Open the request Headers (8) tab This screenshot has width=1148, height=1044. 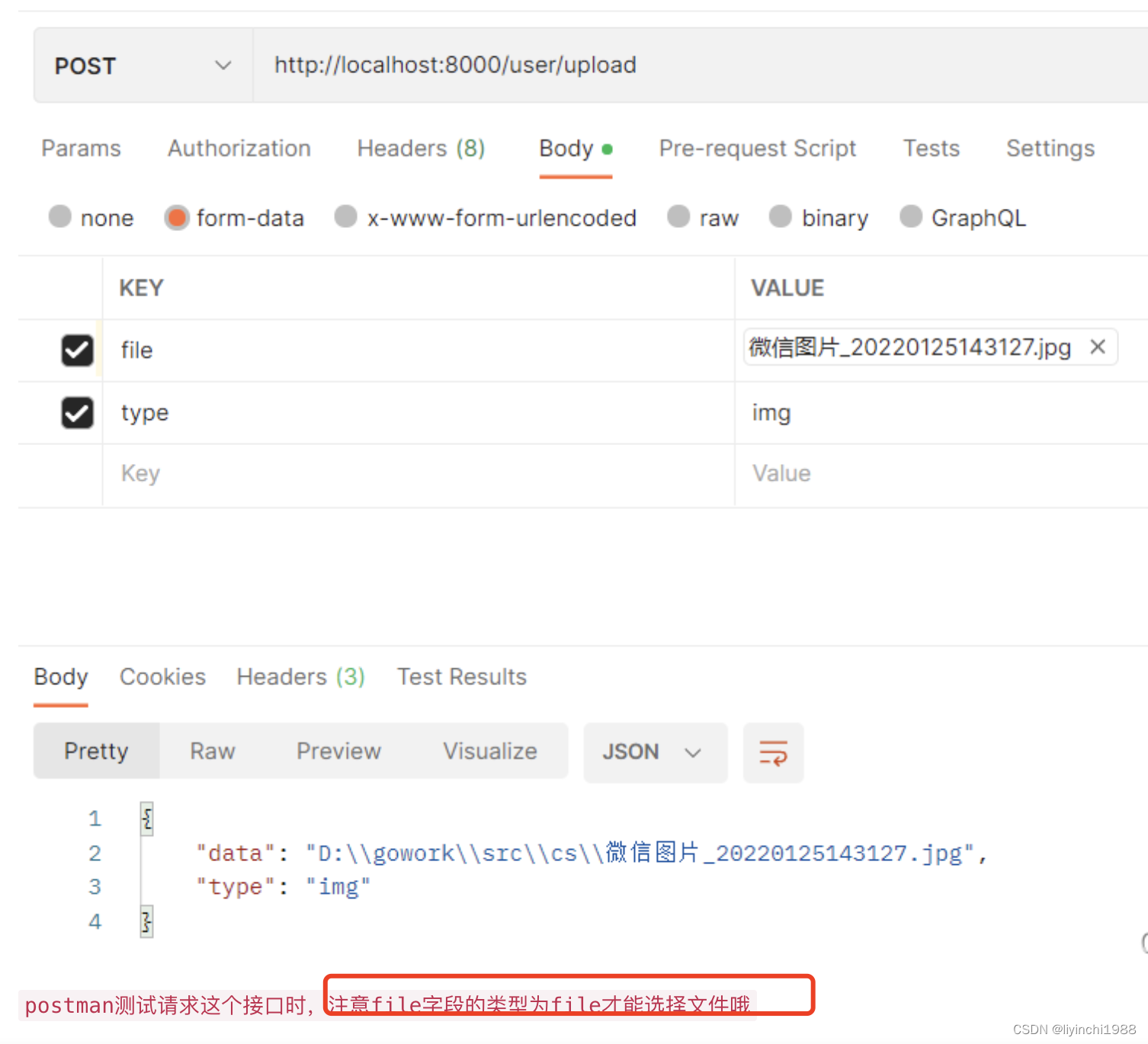coord(421,148)
